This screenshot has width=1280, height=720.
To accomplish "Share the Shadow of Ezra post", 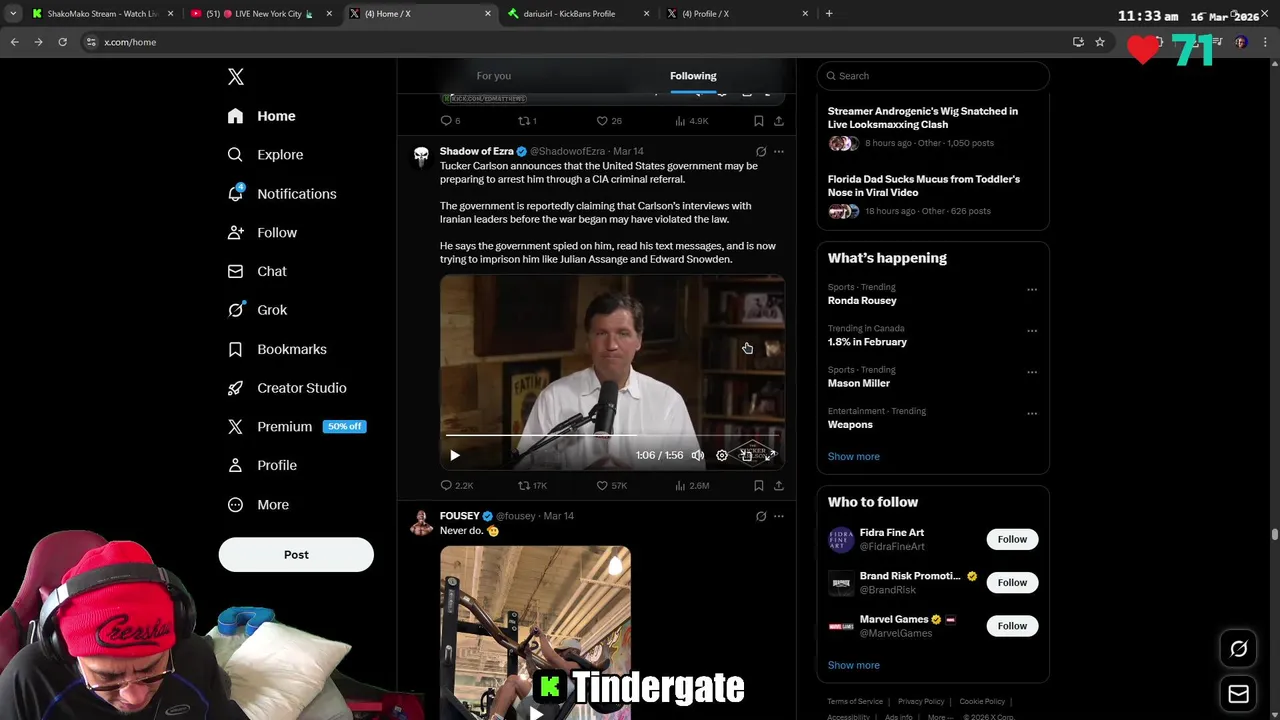I will point(779,486).
